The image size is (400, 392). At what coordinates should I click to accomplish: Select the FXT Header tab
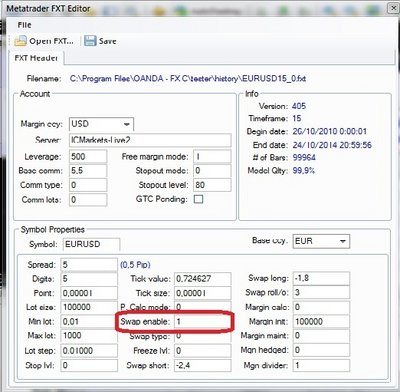(36, 58)
